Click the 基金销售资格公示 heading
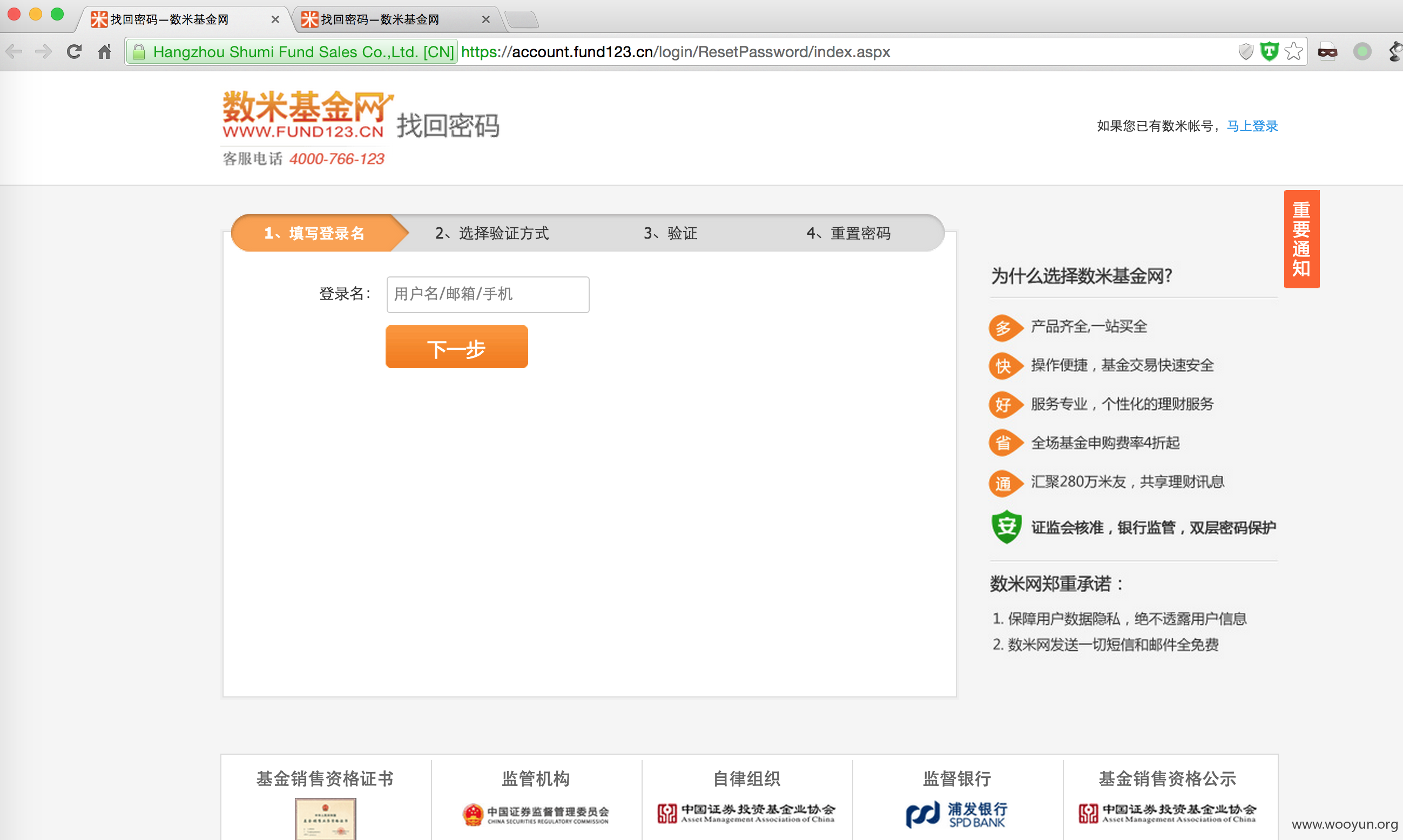 point(1168,779)
